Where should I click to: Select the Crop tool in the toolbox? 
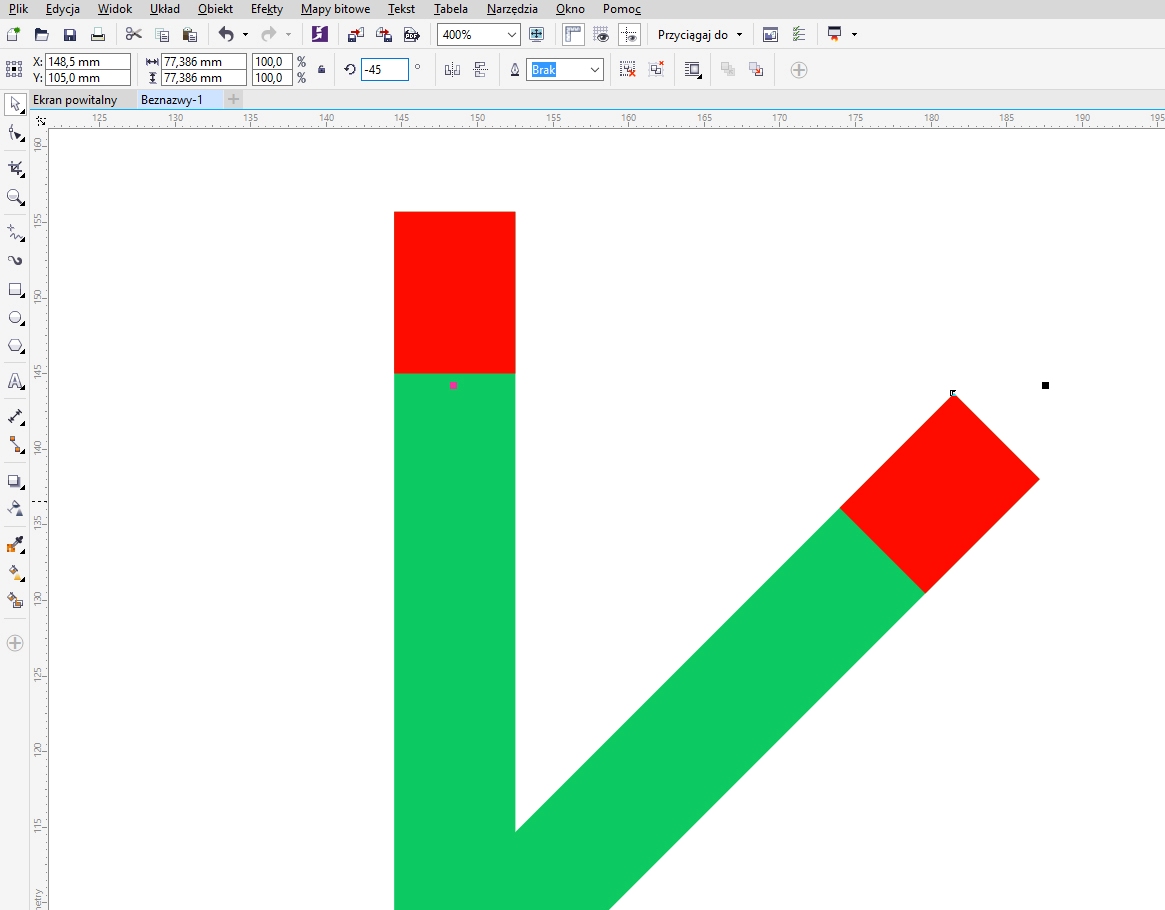tap(15, 167)
